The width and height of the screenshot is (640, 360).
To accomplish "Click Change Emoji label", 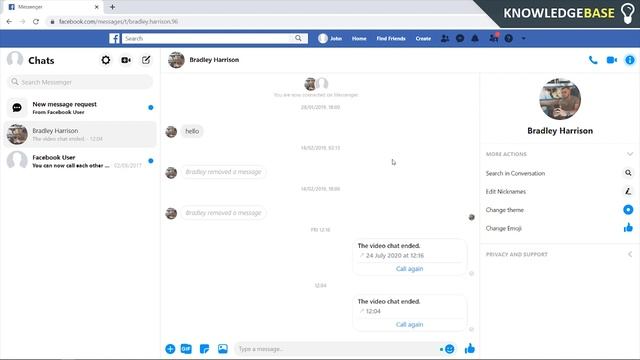I will 504,228.
